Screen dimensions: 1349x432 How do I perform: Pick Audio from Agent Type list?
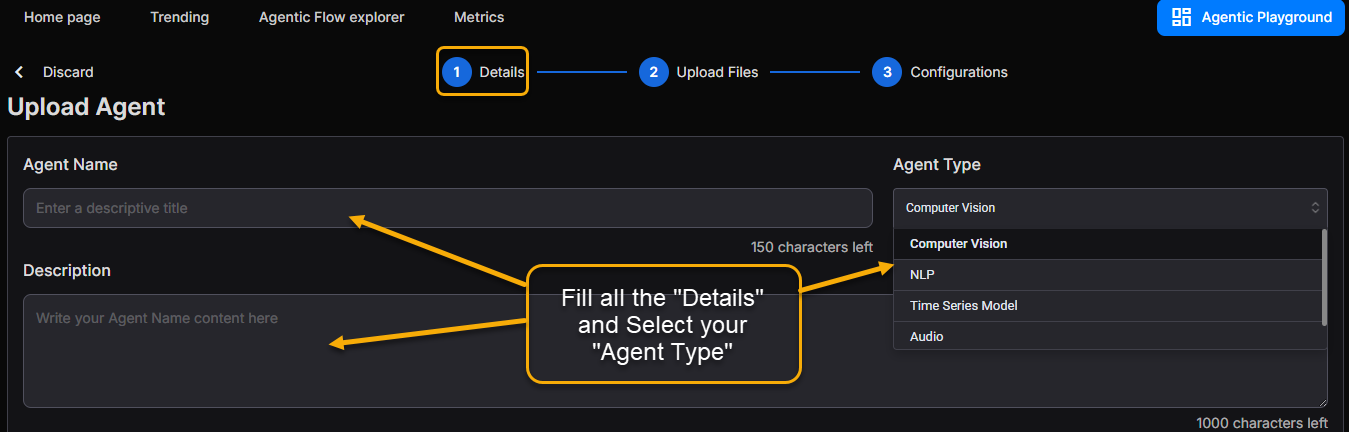(926, 337)
